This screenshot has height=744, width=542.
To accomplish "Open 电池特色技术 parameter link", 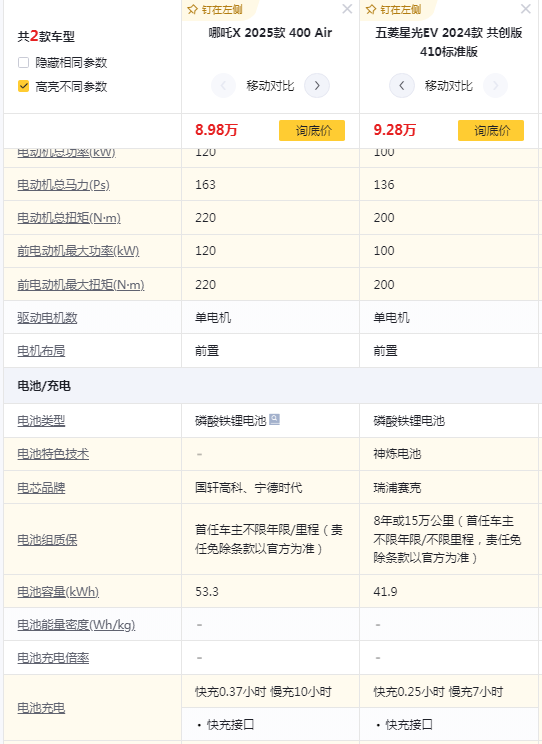I will tap(53, 454).
